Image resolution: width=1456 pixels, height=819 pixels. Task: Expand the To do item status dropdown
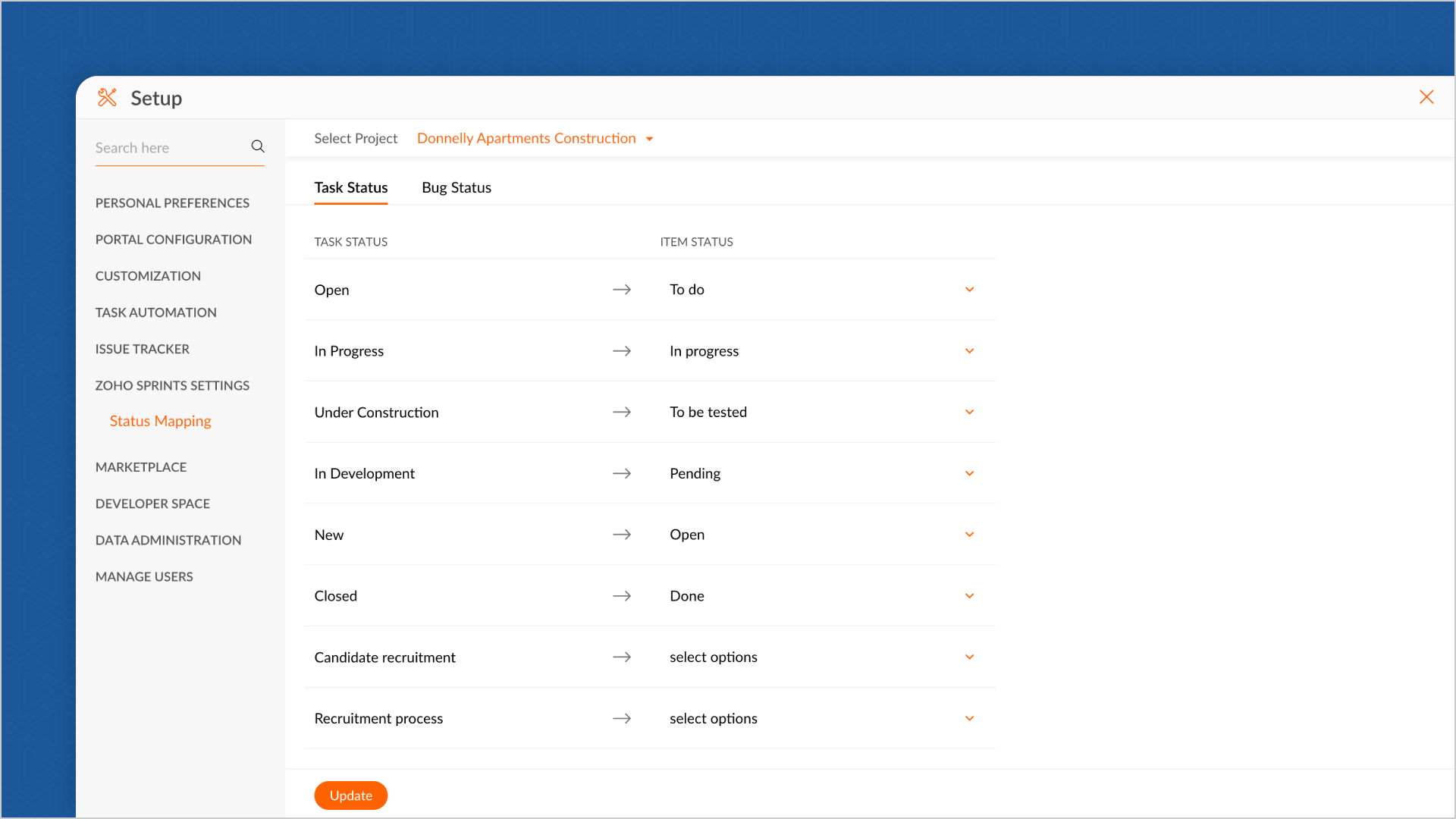pyautogui.click(x=968, y=290)
